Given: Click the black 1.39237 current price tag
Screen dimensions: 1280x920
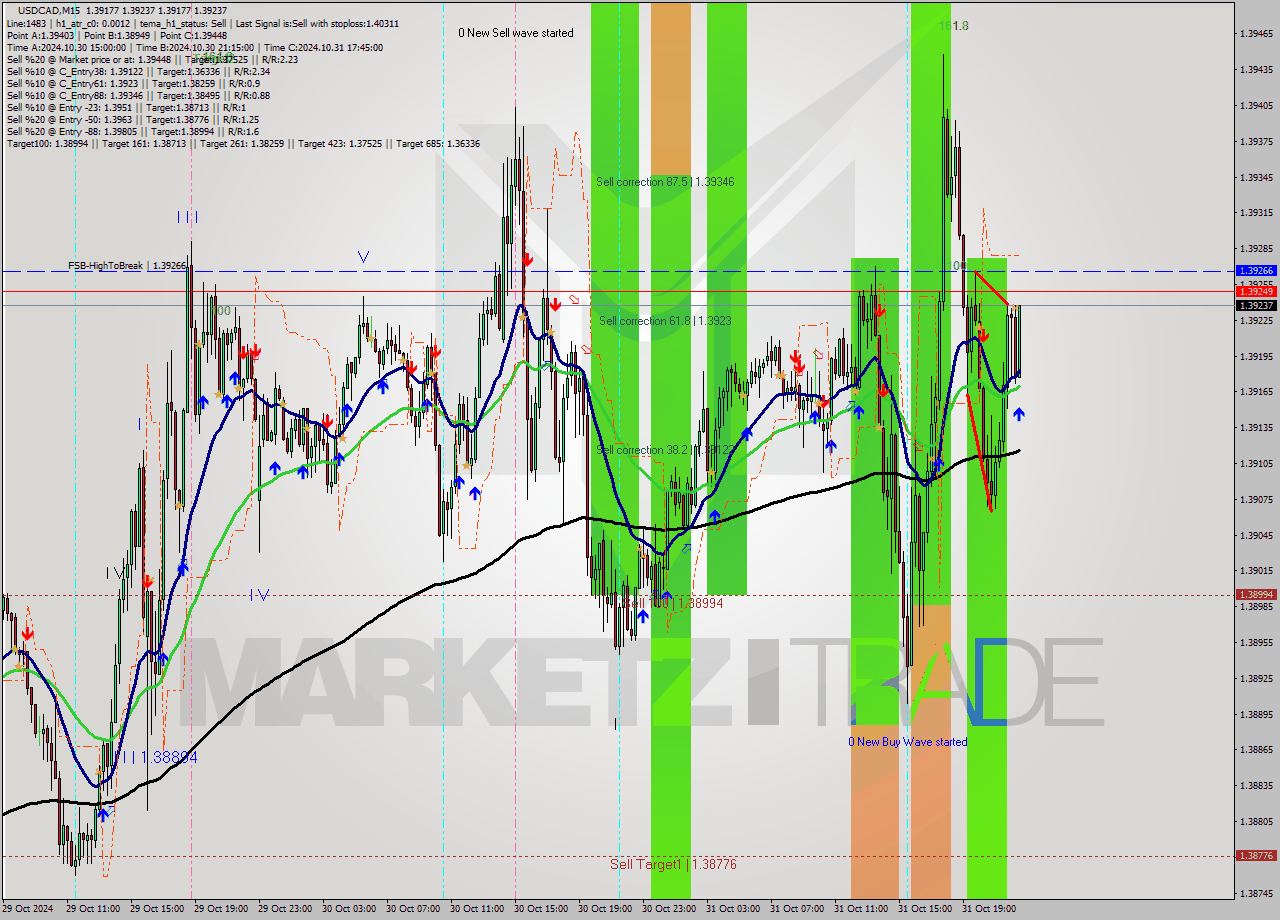Looking at the screenshot, I should pyautogui.click(x=1256, y=305).
